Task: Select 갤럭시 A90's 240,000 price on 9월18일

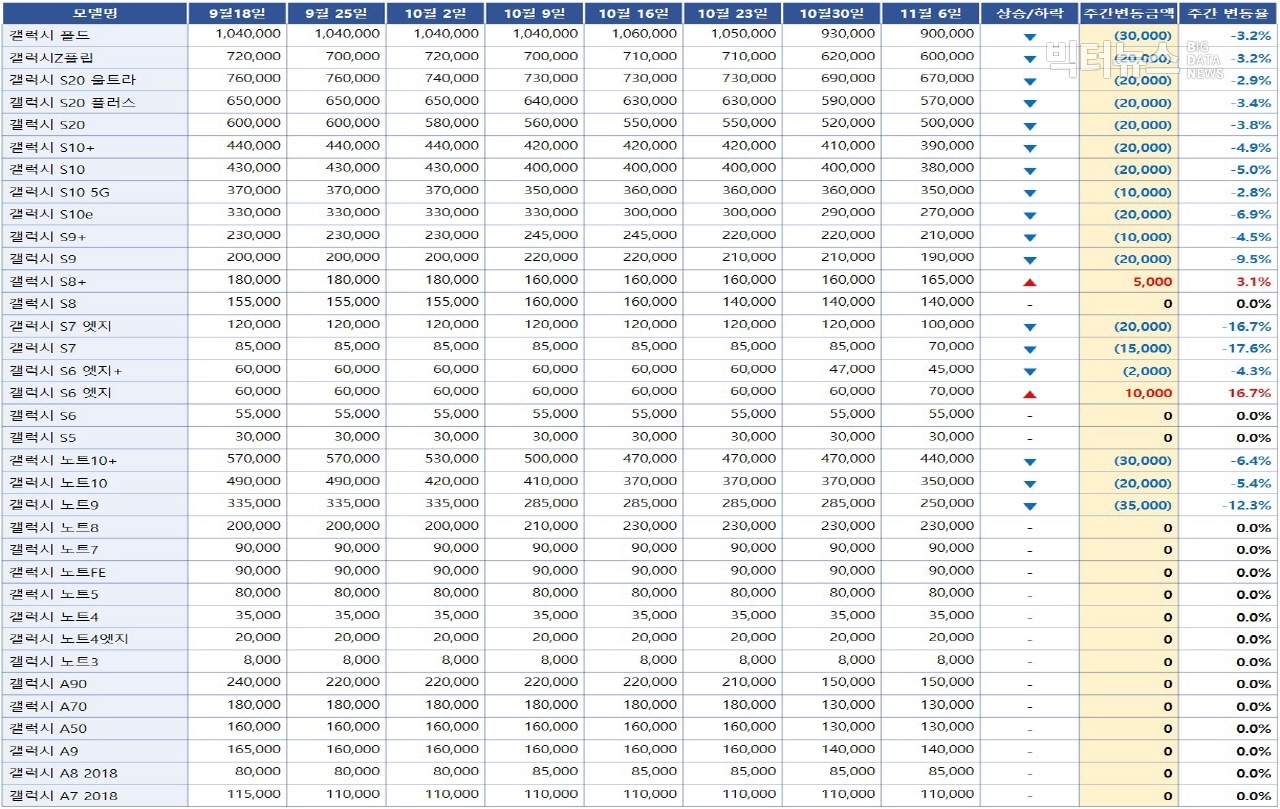Action: (254, 683)
